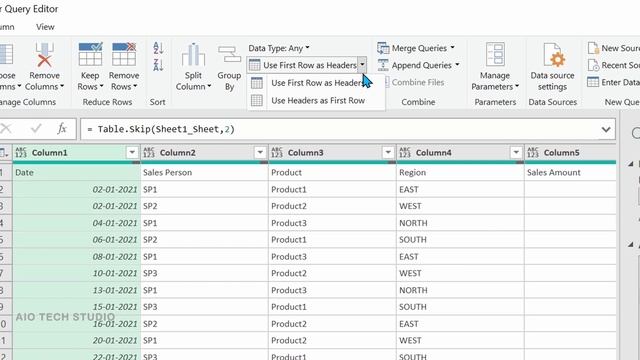Open the View ribbon tab
The height and width of the screenshot is (360, 640).
[x=45, y=27]
